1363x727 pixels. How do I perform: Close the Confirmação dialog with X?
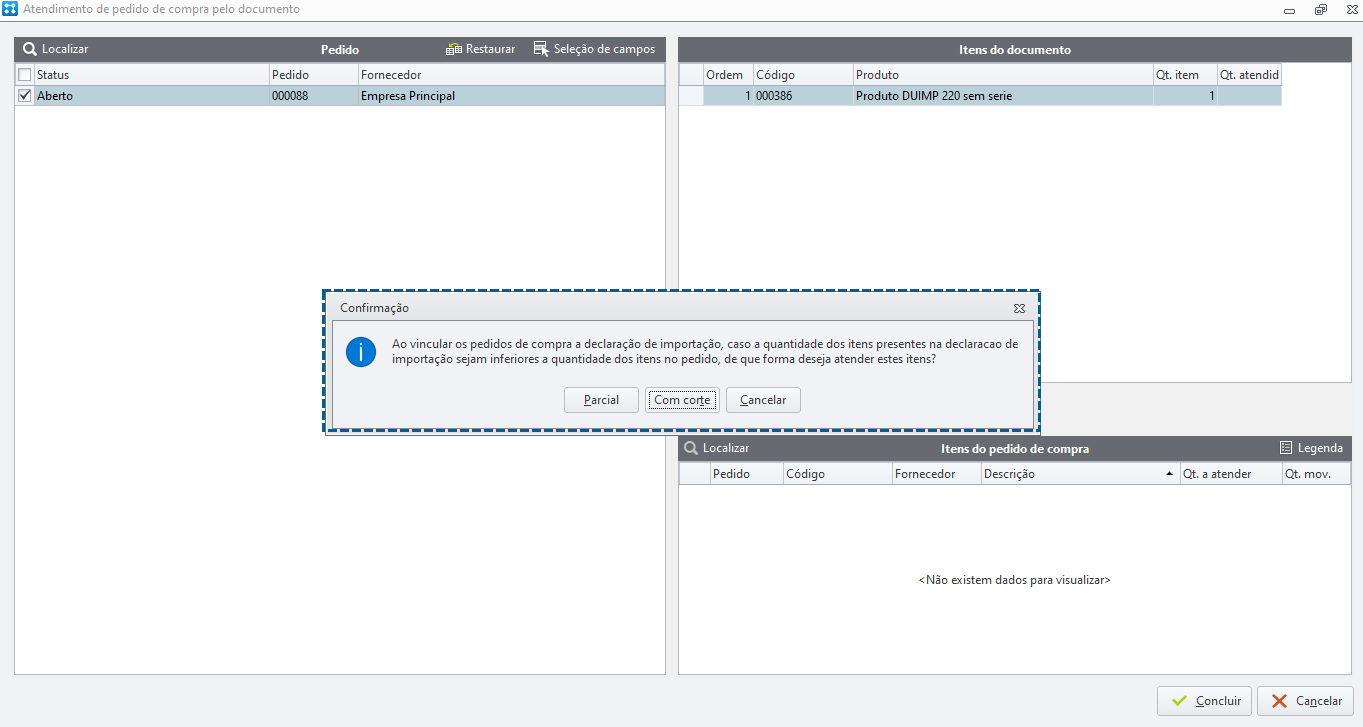pyautogui.click(x=1019, y=308)
